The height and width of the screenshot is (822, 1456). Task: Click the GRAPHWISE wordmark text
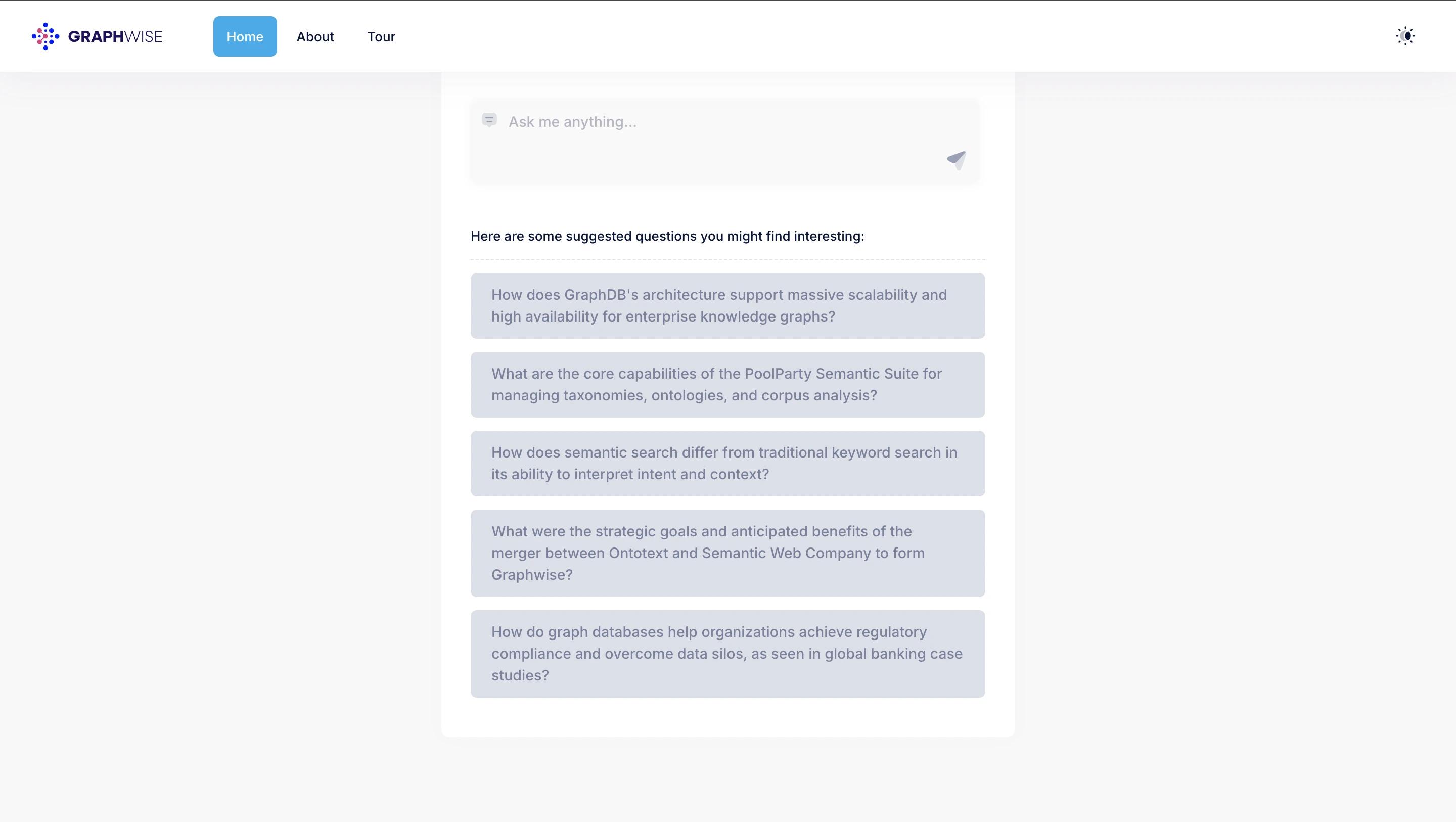pyautogui.click(x=115, y=37)
